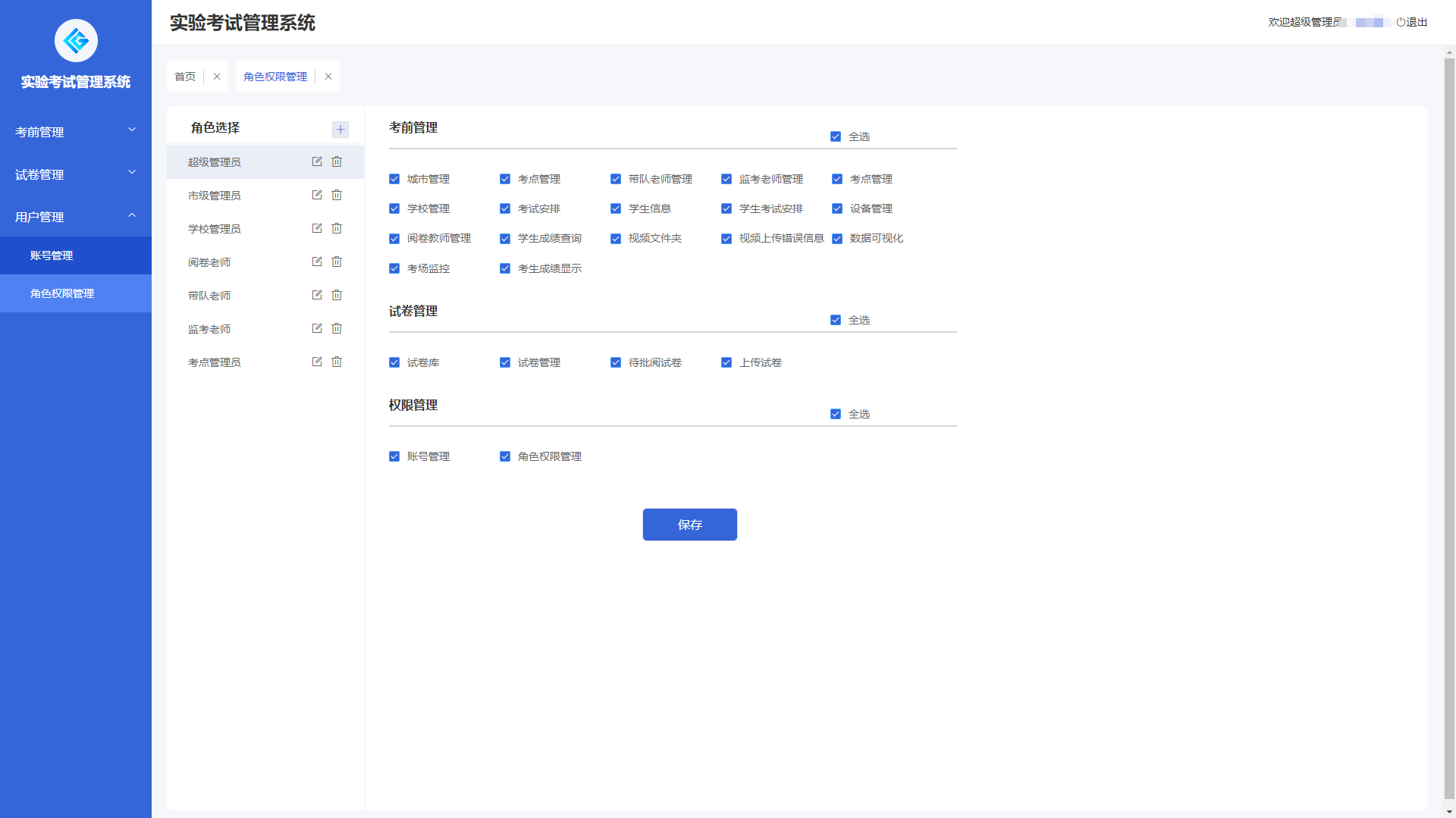Edit the 带队老师 role
This screenshot has width=1456, height=818.
point(317,295)
